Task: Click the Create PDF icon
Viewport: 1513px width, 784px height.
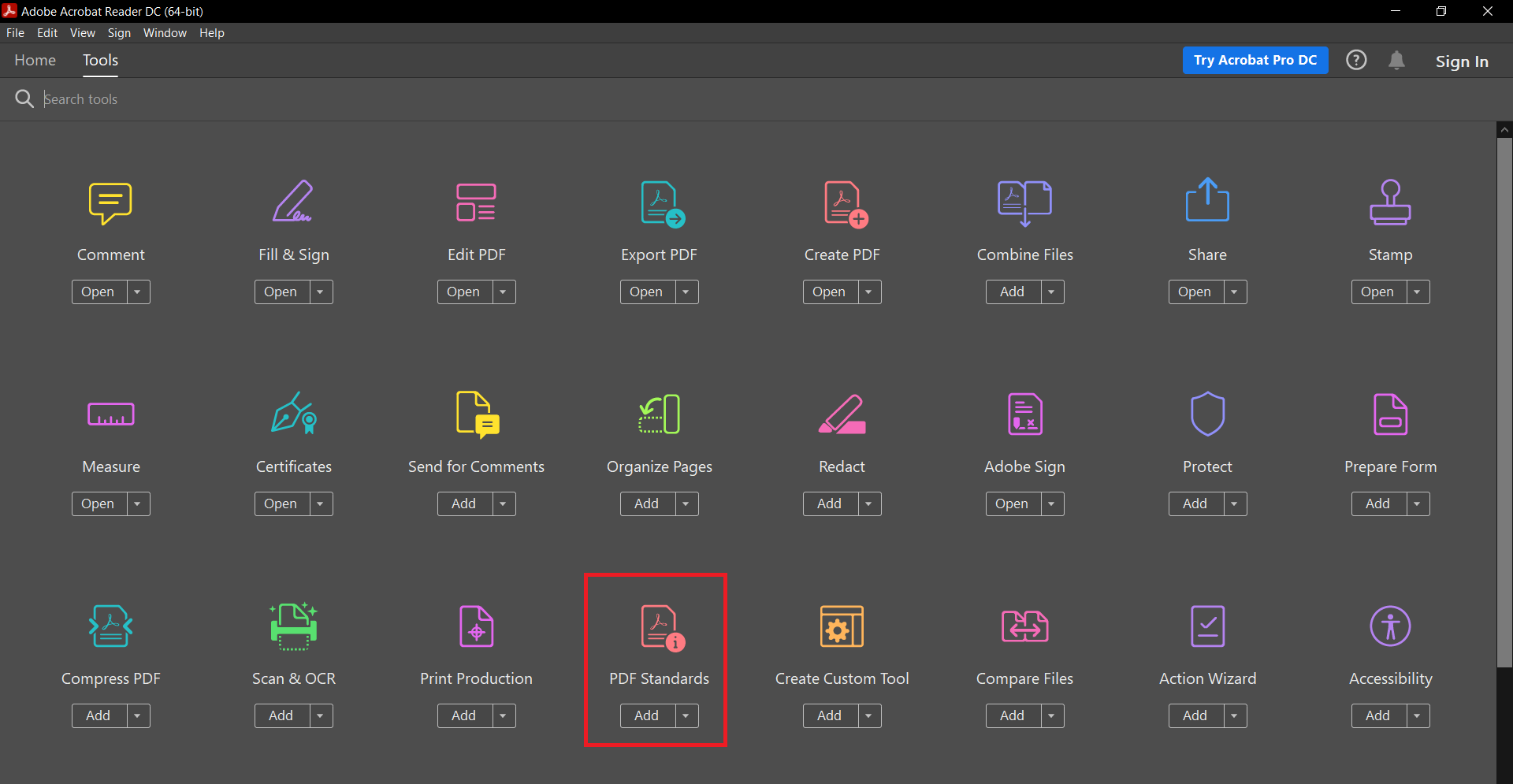Action: (x=846, y=204)
